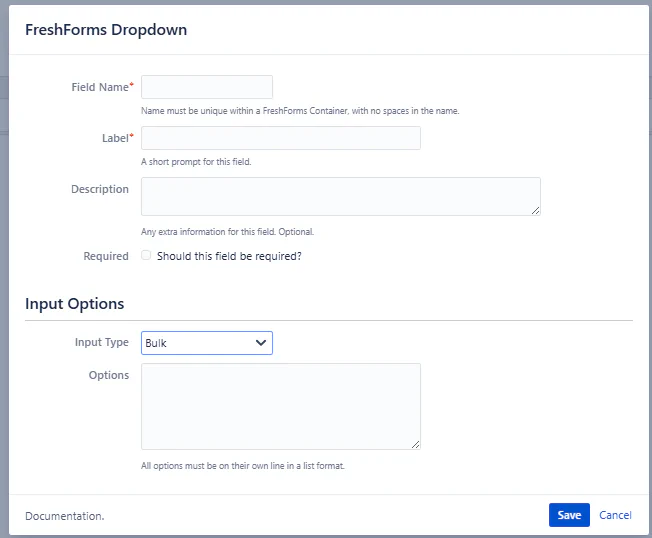This screenshot has width=652, height=538.
Task: Click the 'Field Name' label text
Action: (x=99, y=87)
